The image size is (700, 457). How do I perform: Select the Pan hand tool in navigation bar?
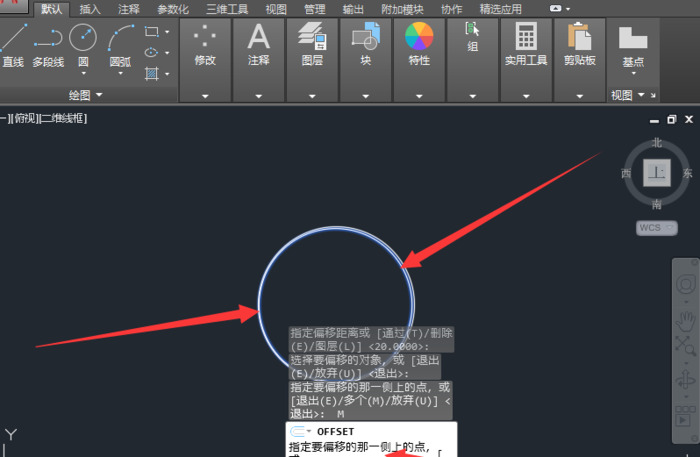coord(686,320)
